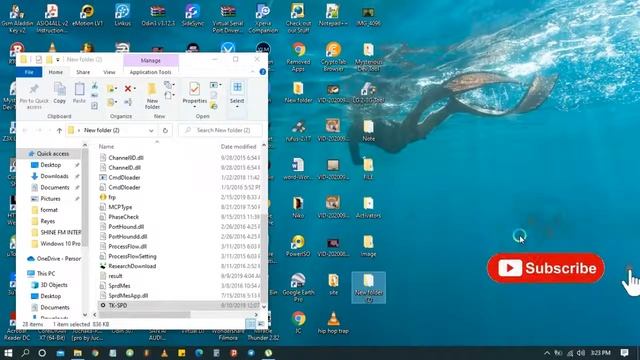Select the frp file in the list
The image size is (640, 360).
tap(112, 197)
